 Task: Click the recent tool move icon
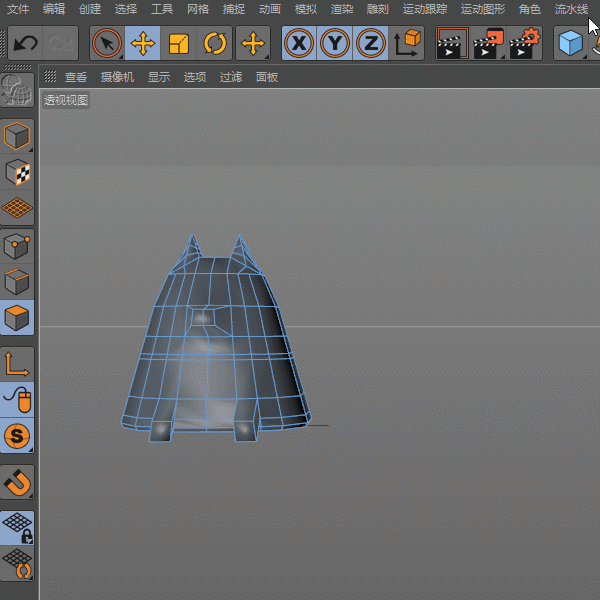pos(253,43)
